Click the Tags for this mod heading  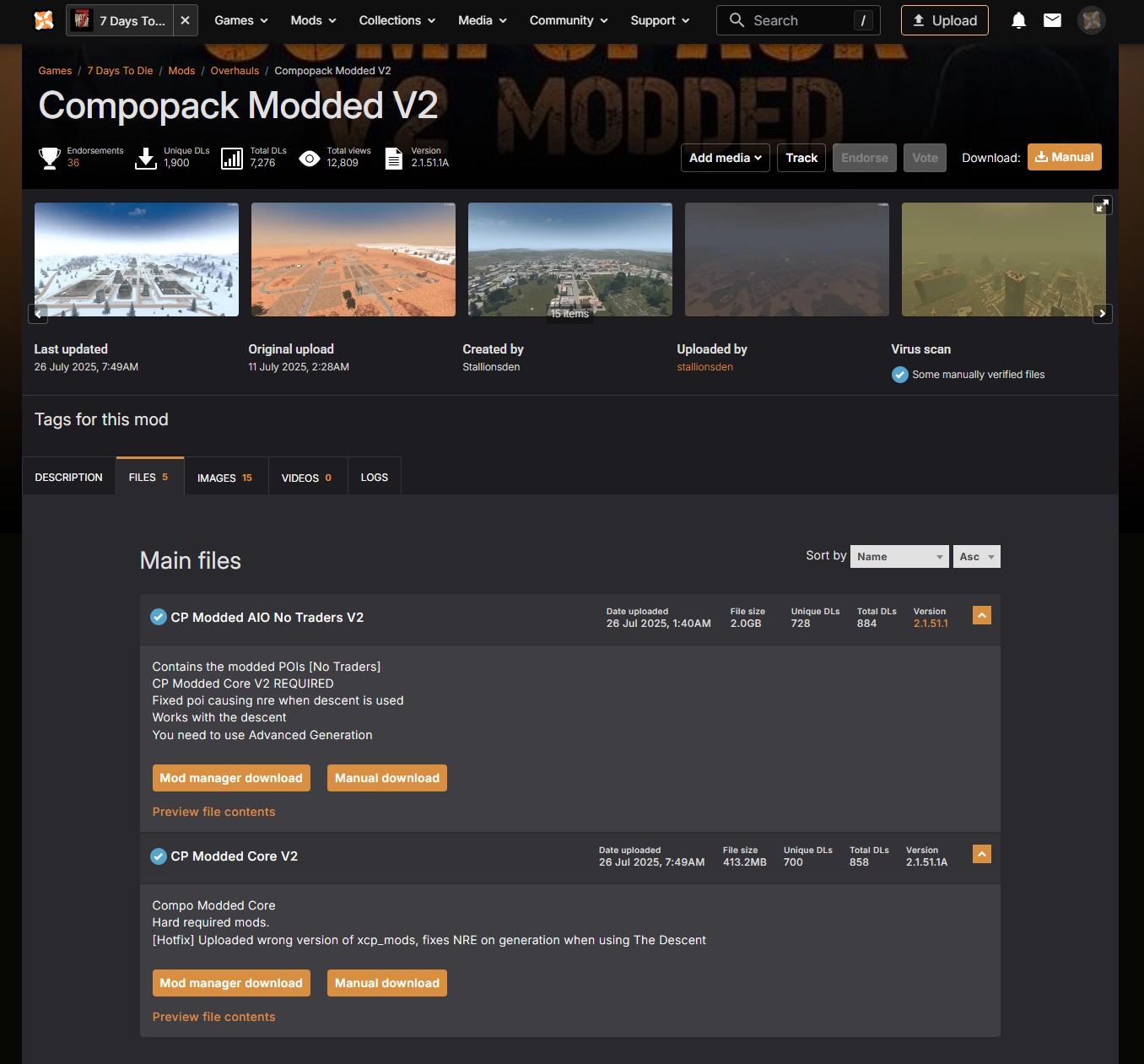101,419
